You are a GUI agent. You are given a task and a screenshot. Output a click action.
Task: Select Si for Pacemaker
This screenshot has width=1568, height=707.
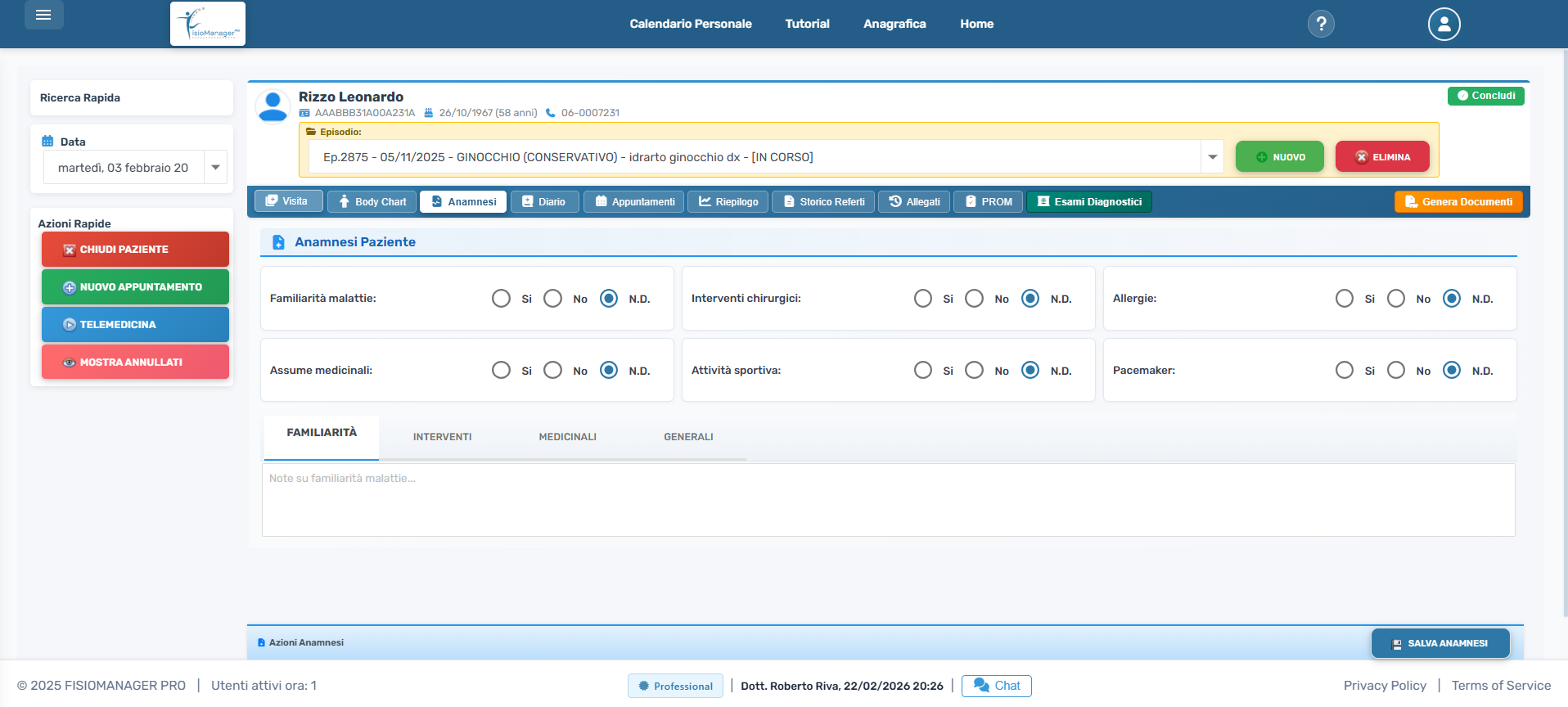point(1344,371)
